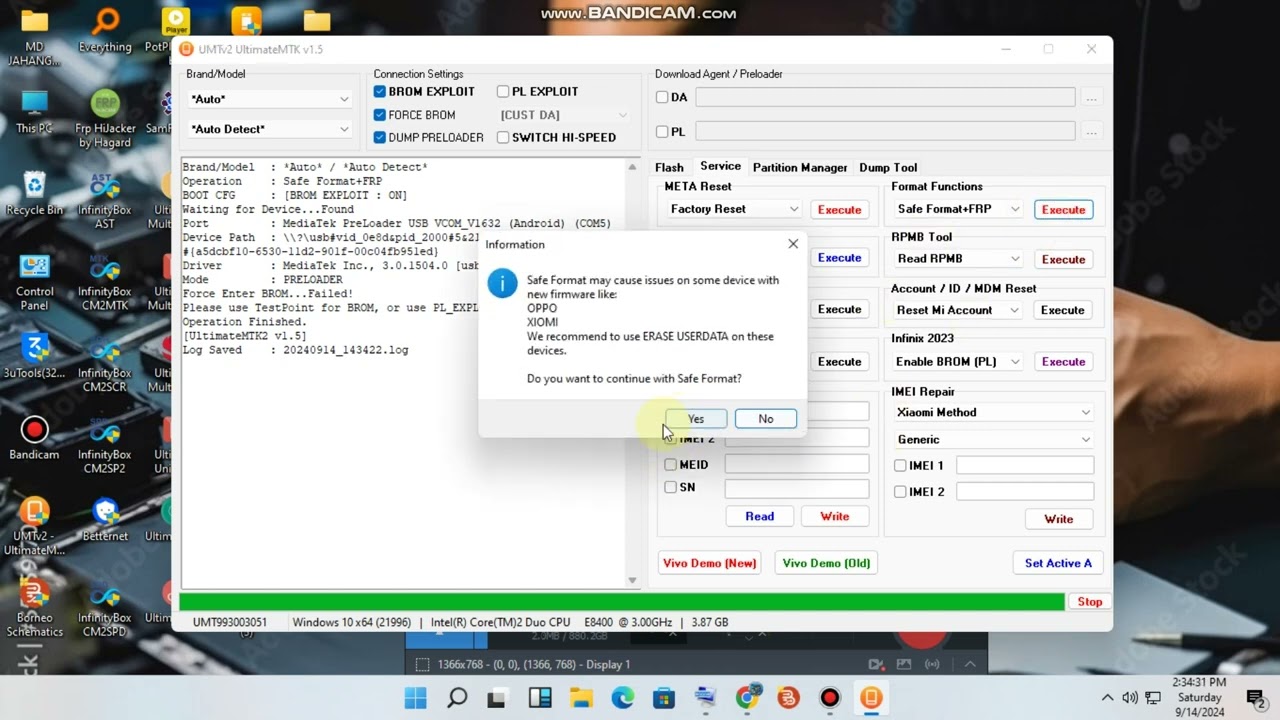Tick IMEI 2 checkbox in IMEI Repair

click(900, 492)
